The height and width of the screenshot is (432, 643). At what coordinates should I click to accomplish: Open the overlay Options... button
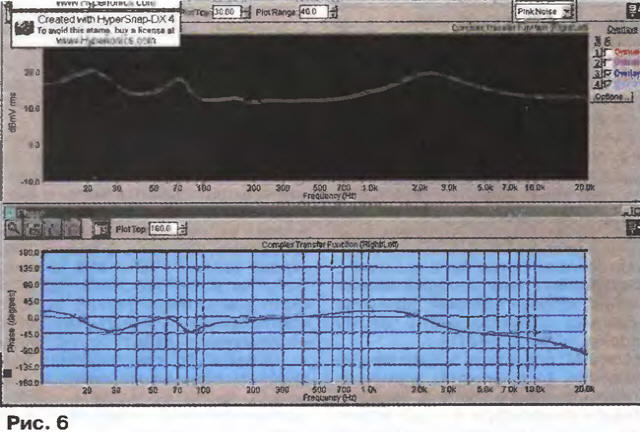611,97
